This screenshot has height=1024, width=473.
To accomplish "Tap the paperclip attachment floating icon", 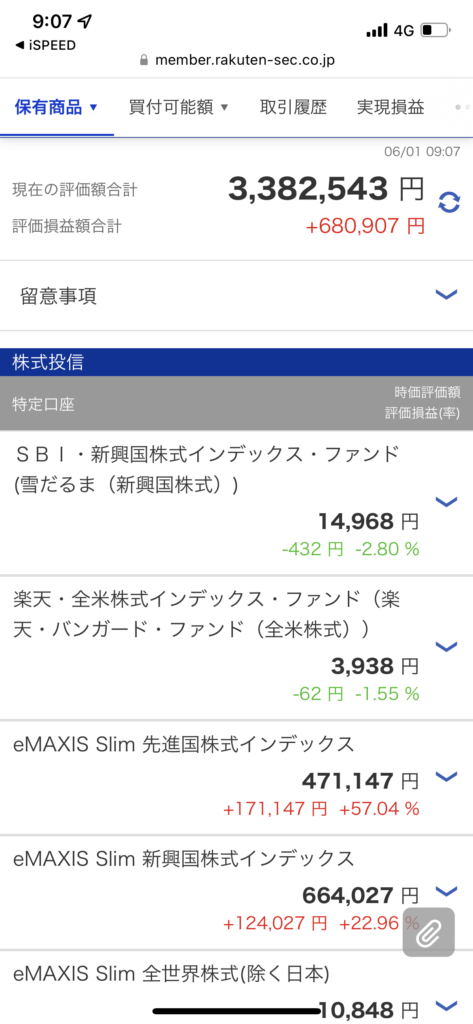I will click(x=428, y=932).
